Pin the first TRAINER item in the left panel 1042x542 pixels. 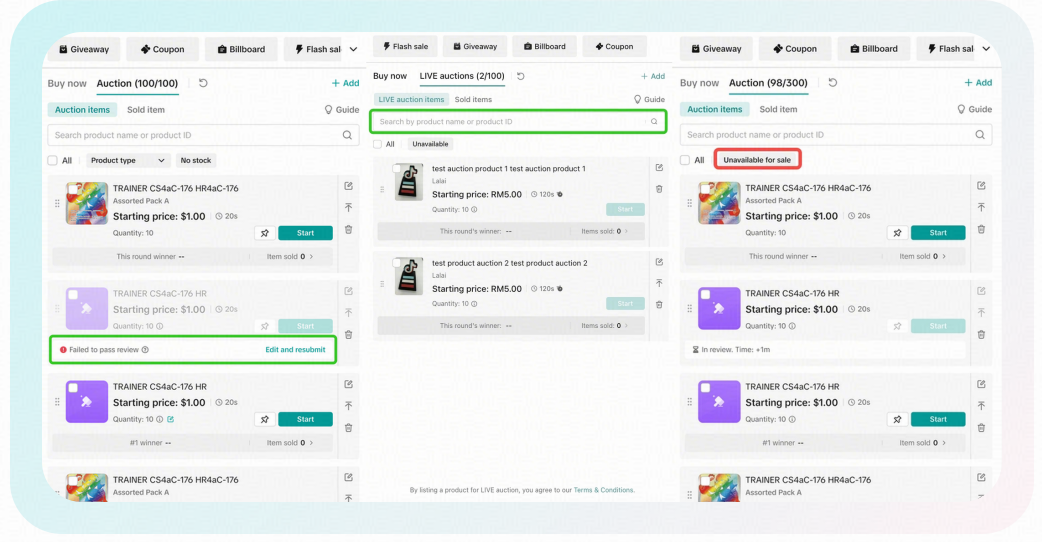(x=264, y=233)
